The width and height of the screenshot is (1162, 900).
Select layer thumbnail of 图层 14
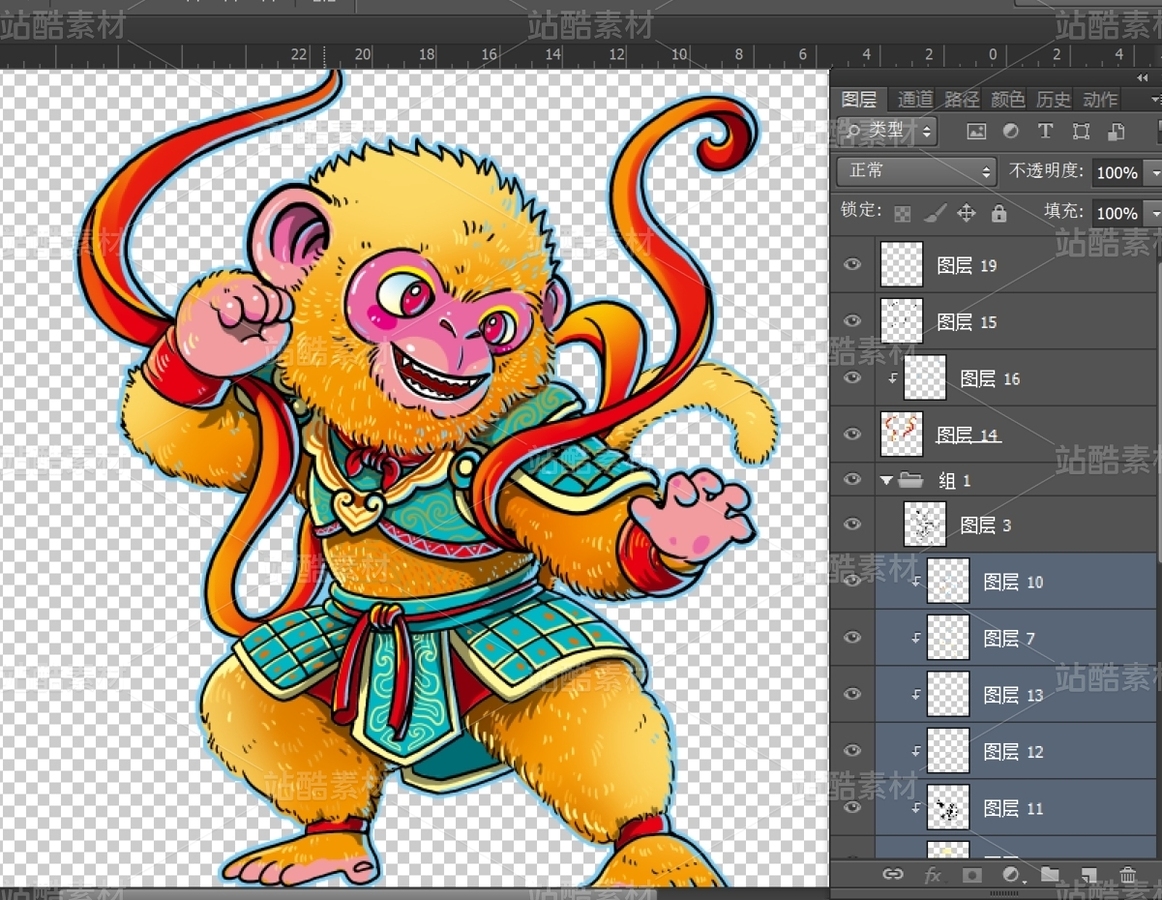click(x=901, y=434)
